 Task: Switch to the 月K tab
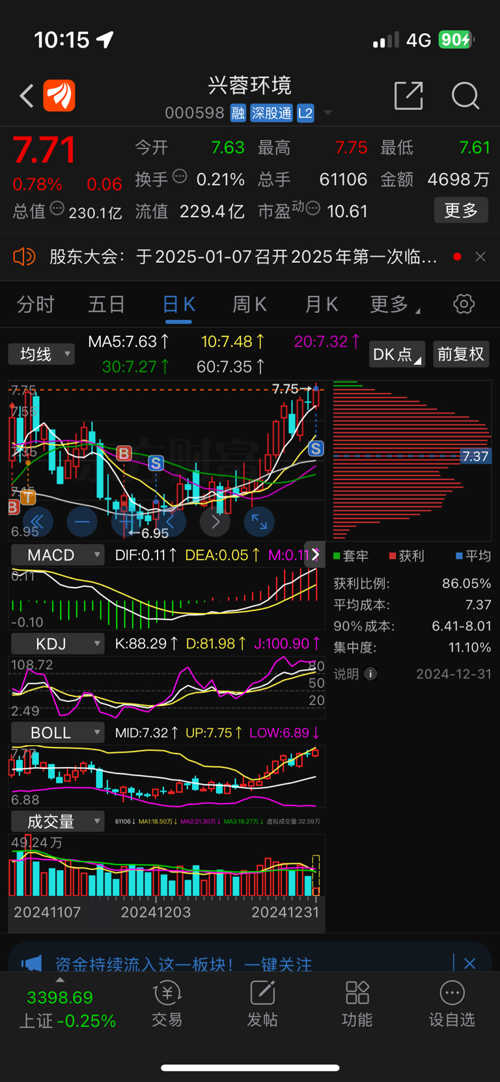coord(322,304)
